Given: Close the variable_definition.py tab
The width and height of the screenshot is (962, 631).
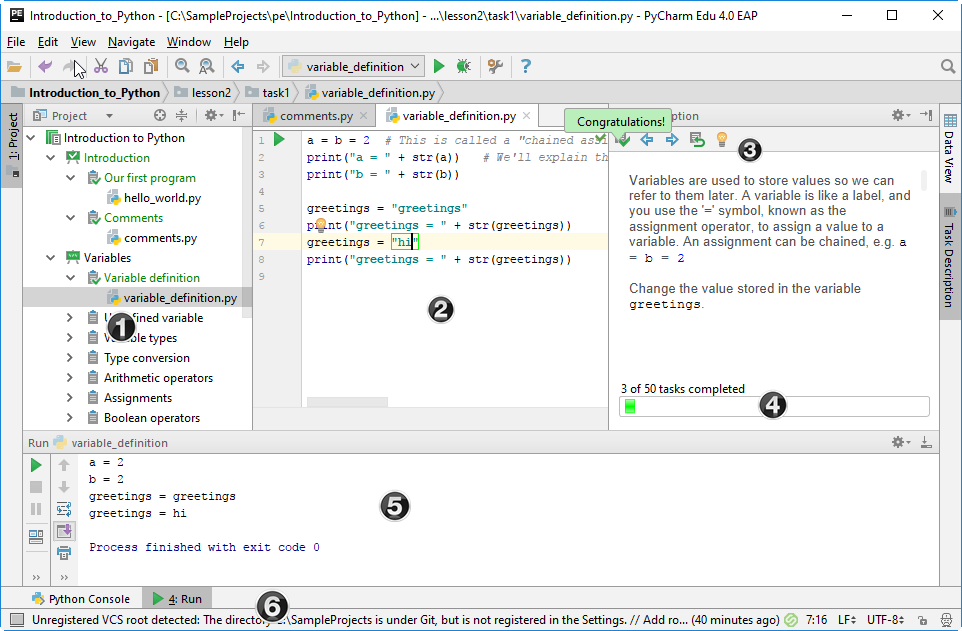Looking at the screenshot, I should pos(526,115).
